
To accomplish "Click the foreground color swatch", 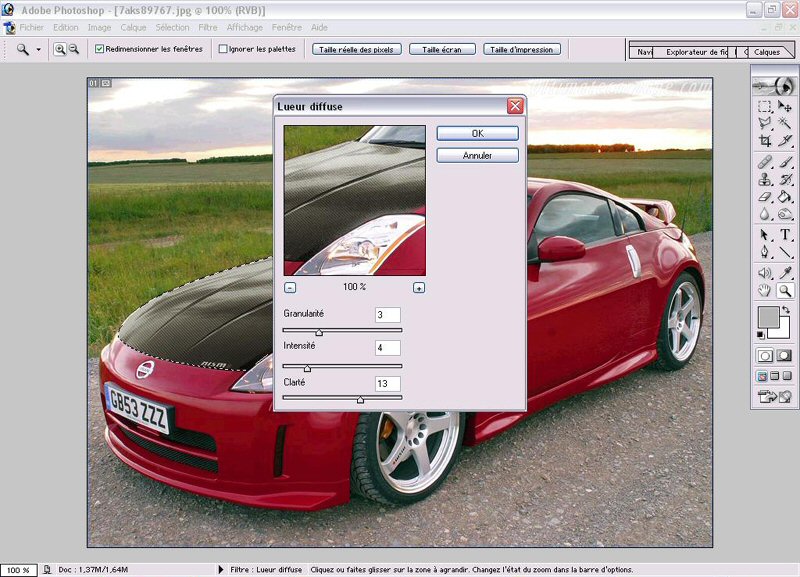I will click(768, 317).
